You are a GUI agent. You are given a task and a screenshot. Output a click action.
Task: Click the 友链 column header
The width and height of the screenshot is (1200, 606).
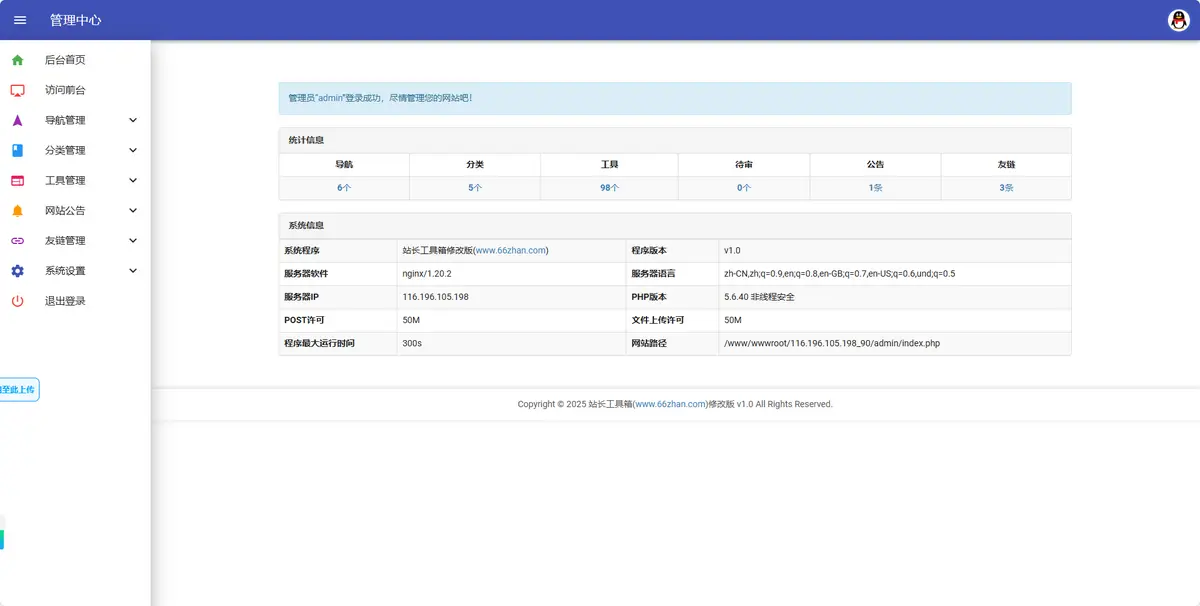coord(1006,164)
